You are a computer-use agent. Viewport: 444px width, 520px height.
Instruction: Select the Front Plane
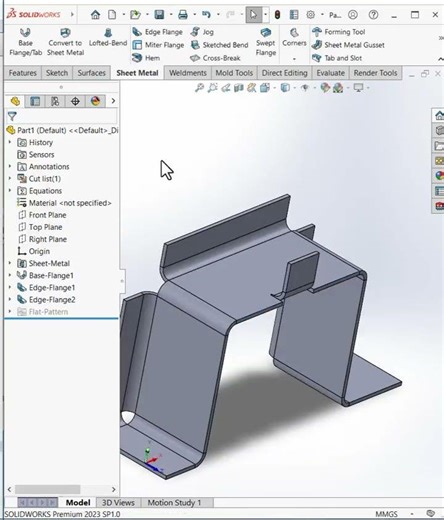(42, 215)
